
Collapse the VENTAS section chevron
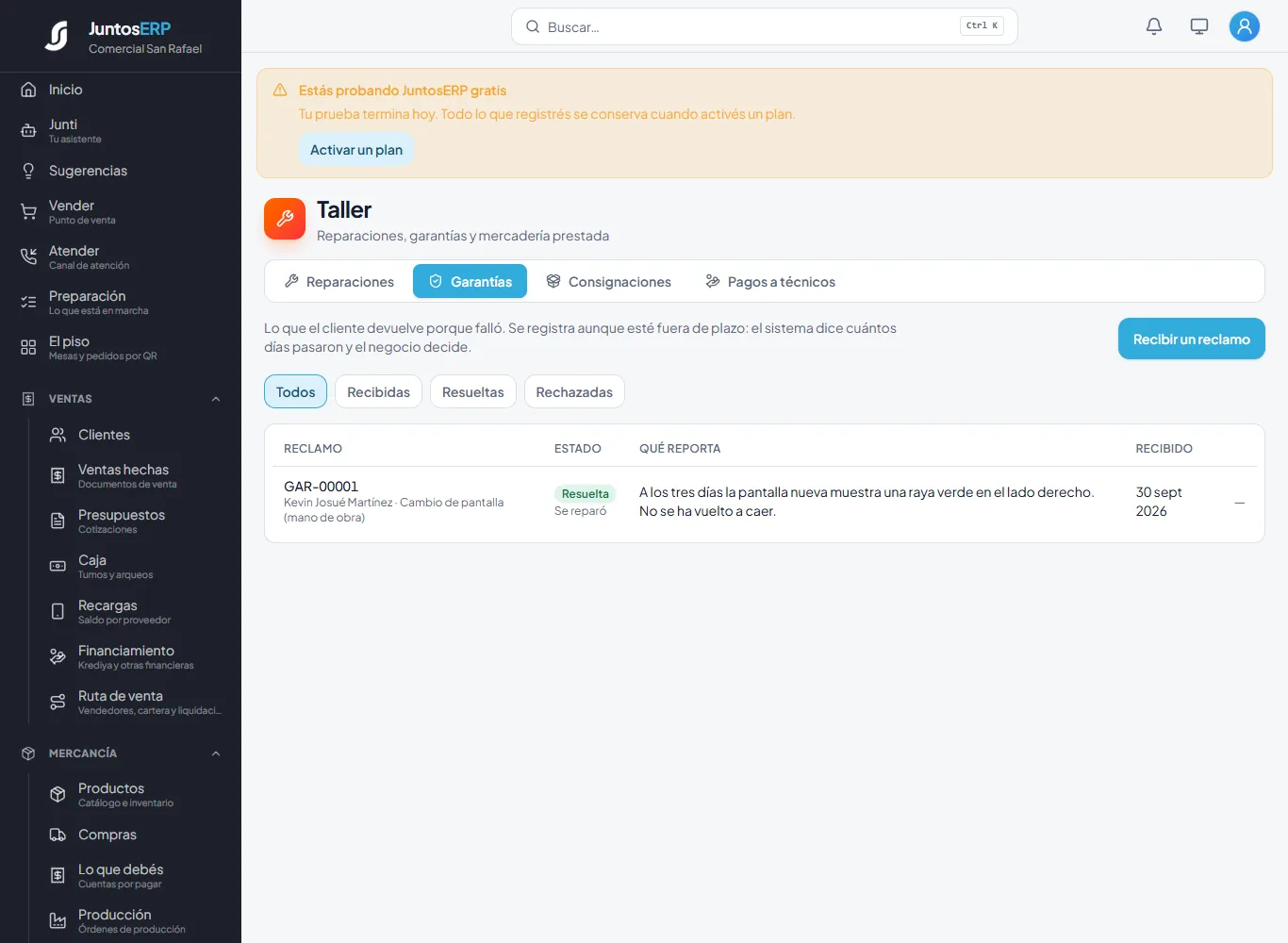(216, 399)
